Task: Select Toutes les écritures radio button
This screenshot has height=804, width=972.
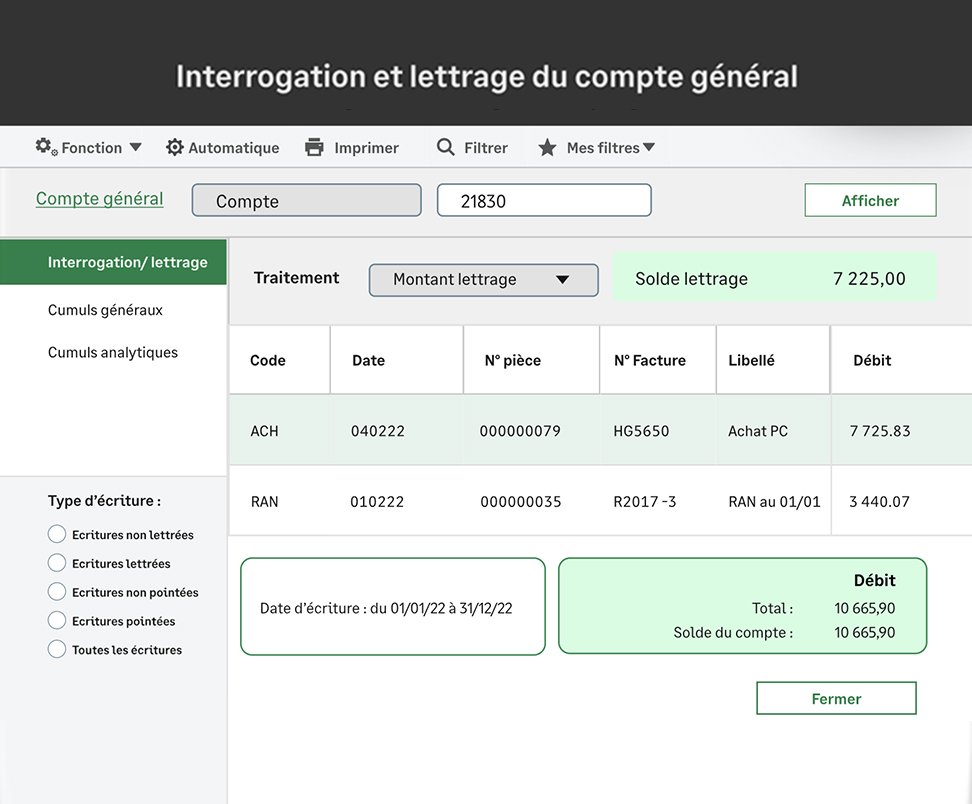Action: click(x=57, y=649)
